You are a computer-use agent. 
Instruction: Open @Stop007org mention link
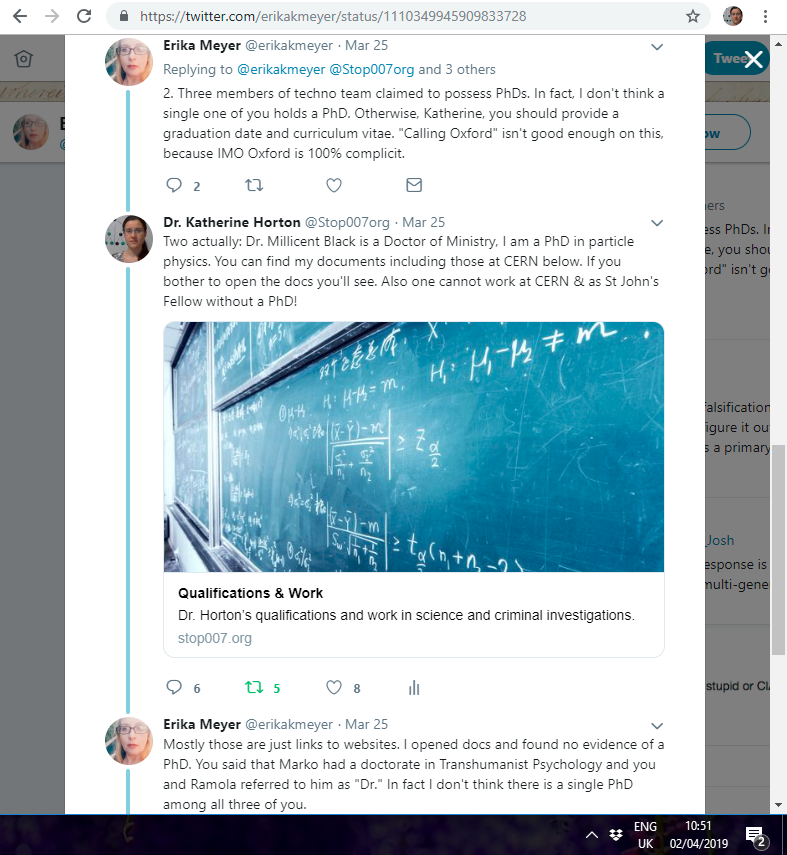click(x=371, y=70)
